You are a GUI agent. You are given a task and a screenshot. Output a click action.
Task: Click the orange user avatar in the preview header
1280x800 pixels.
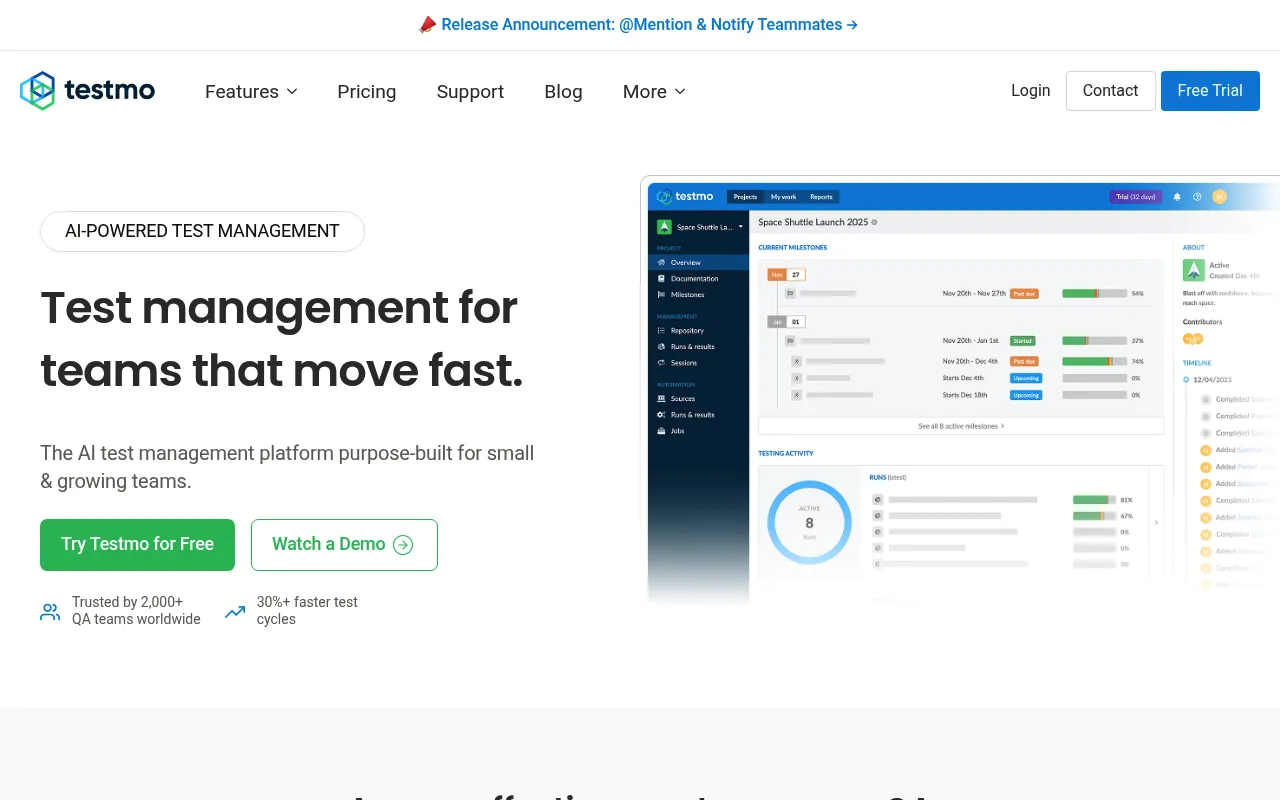click(1219, 197)
